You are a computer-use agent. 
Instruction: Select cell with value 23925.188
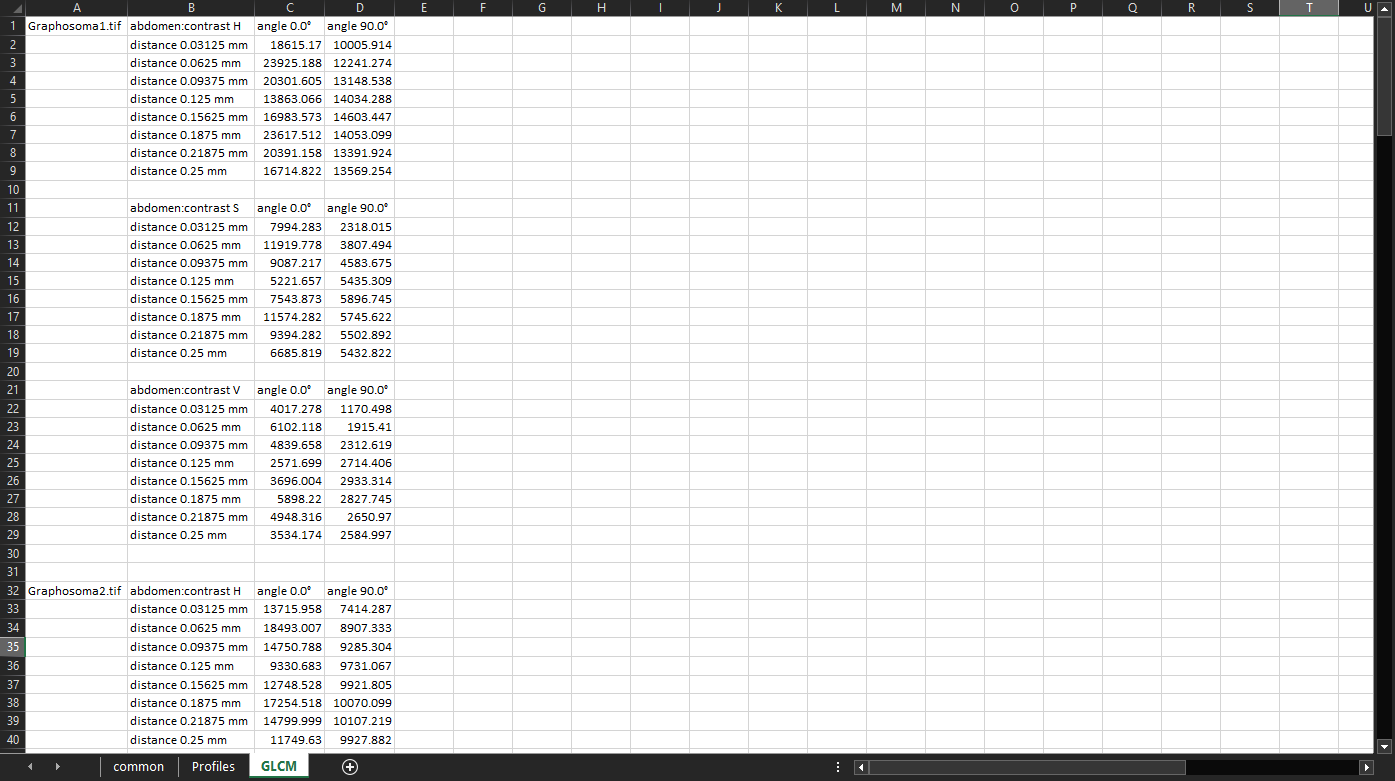[x=289, y=63]
